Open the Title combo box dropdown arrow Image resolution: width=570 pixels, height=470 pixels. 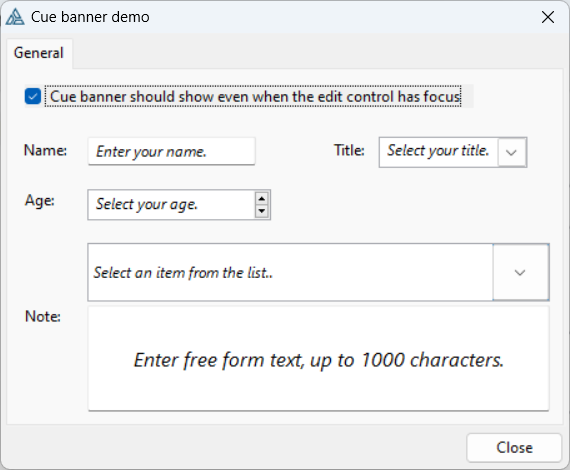(511, 152)
